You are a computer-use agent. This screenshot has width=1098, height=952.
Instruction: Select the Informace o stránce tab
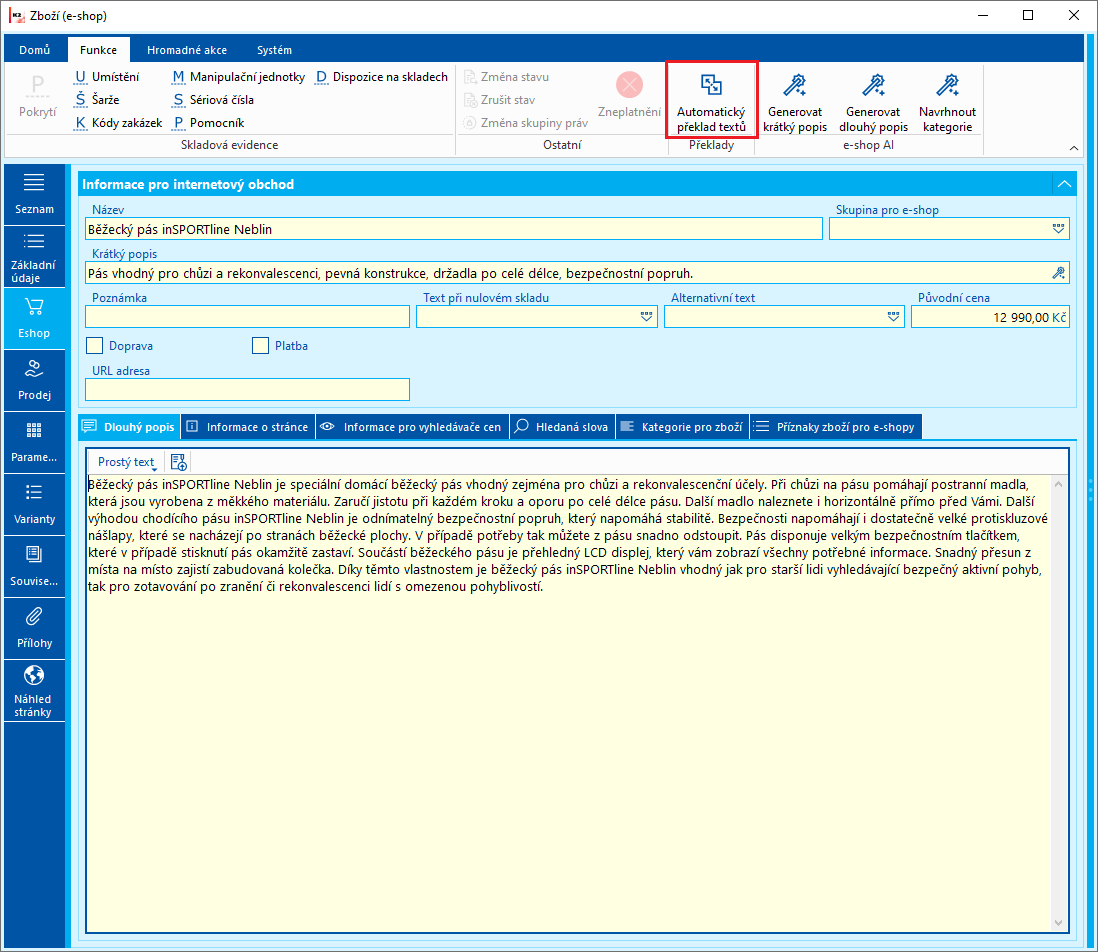[248, 427]
